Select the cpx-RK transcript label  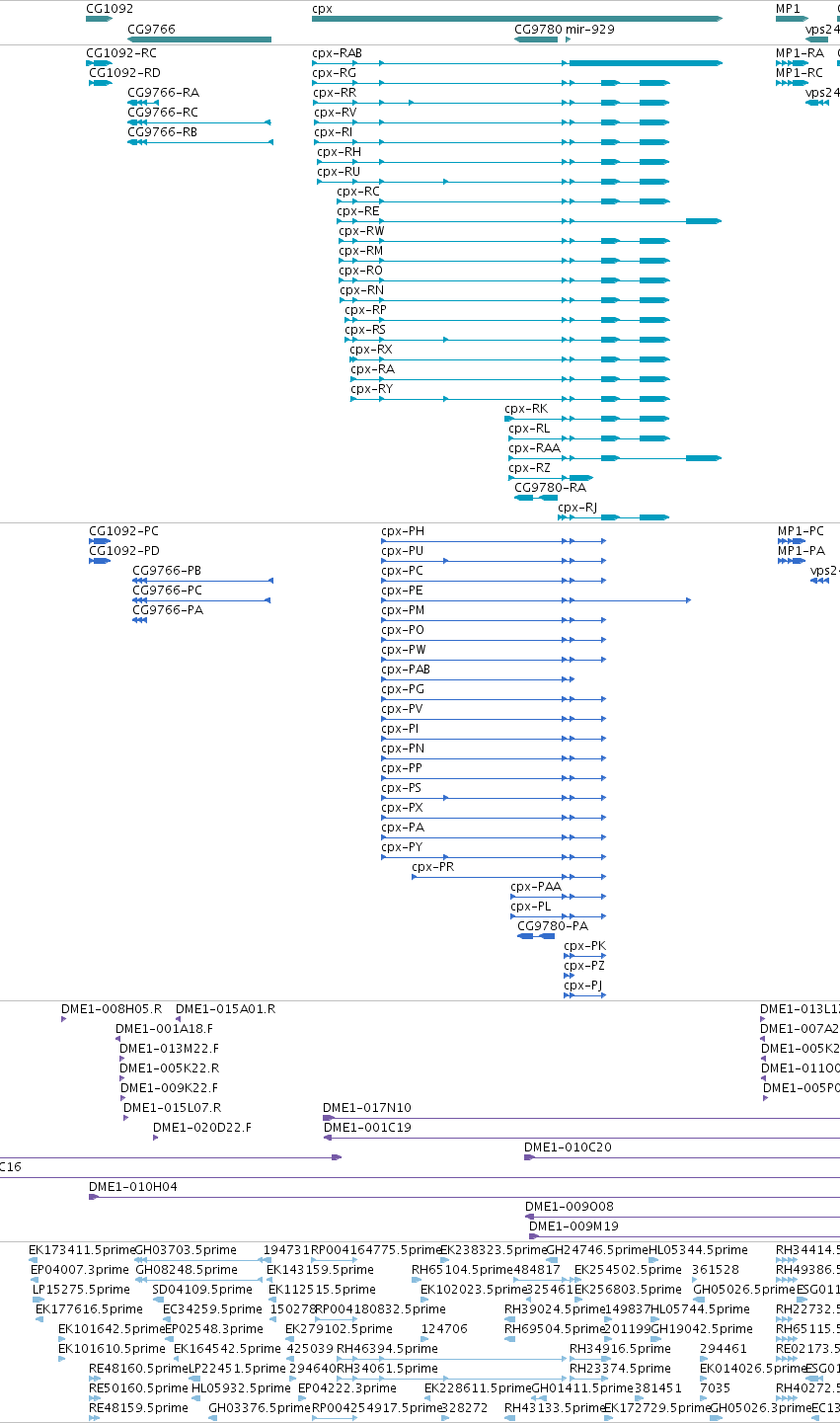click(x=526, y=409)
